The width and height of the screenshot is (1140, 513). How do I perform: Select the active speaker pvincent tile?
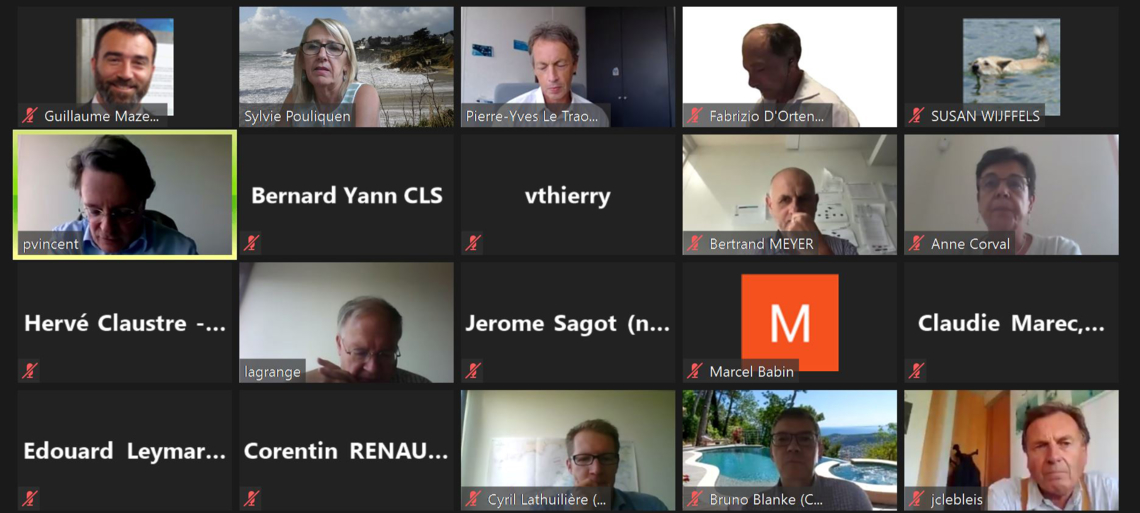(124, 195)
